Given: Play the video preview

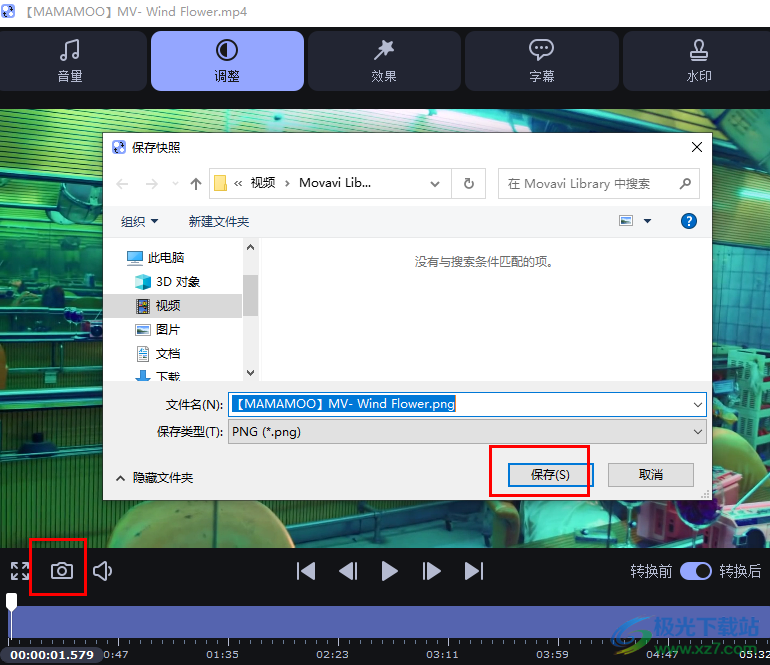Looking at the screenshot, I should (389, 571).
